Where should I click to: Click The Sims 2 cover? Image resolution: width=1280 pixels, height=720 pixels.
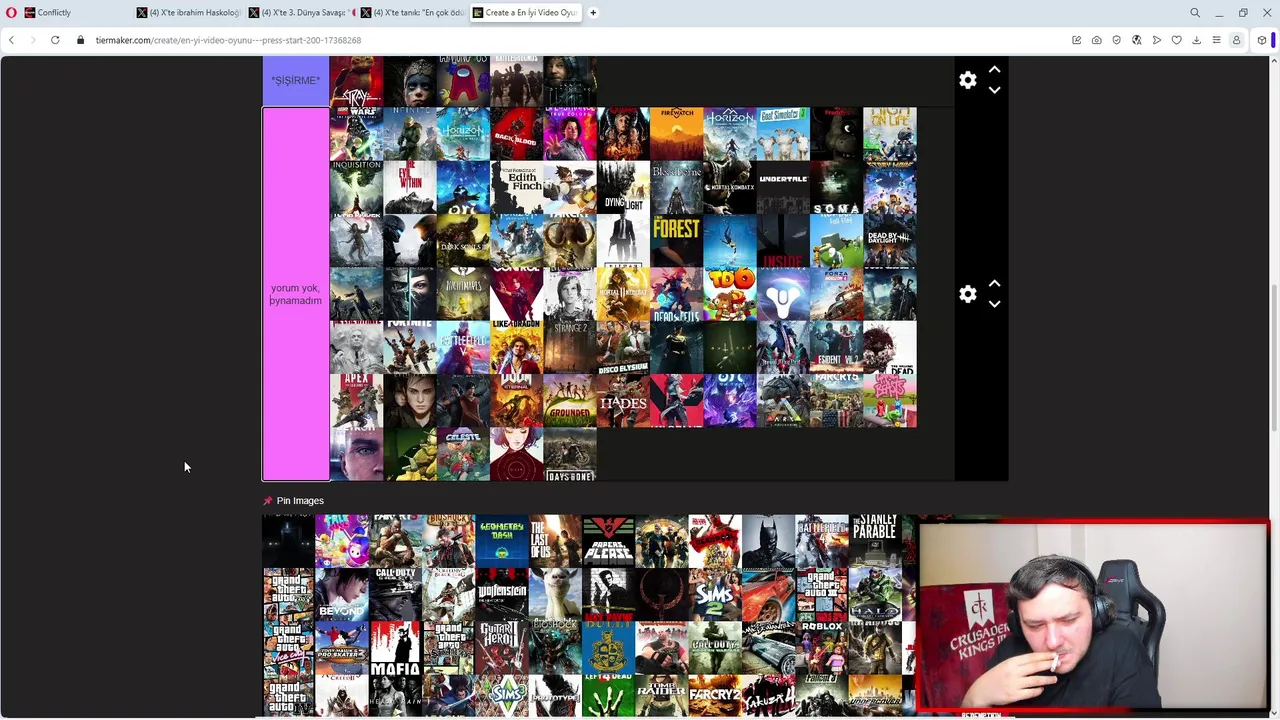(x=715, y=594)
